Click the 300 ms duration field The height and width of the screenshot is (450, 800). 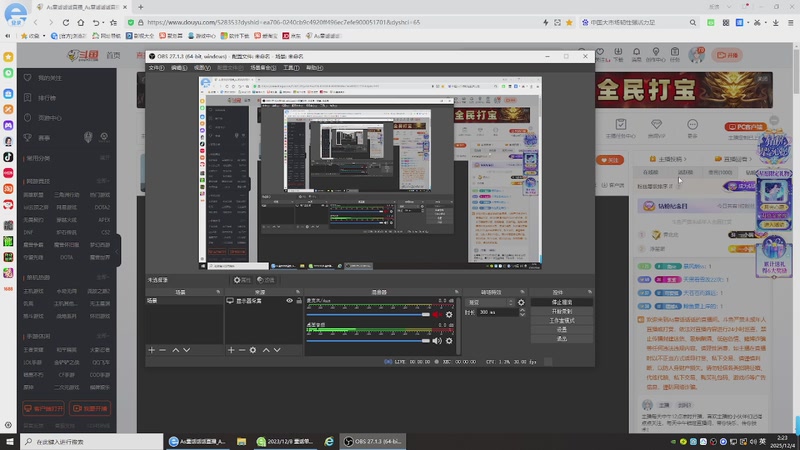click(x=497, y=312)
